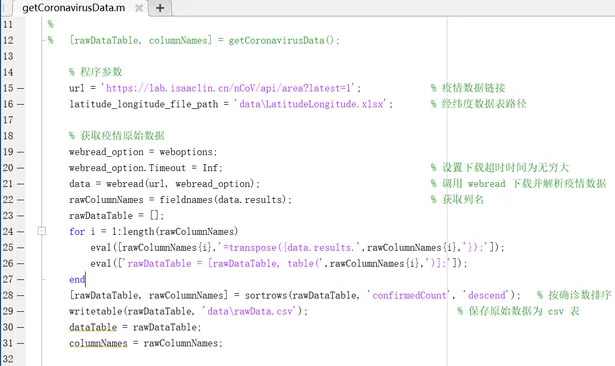This screenshot has width=615, height=366.
Task: Click '% 获取疫情原始数据' comment on line 18
Action: tap(117, 136)
